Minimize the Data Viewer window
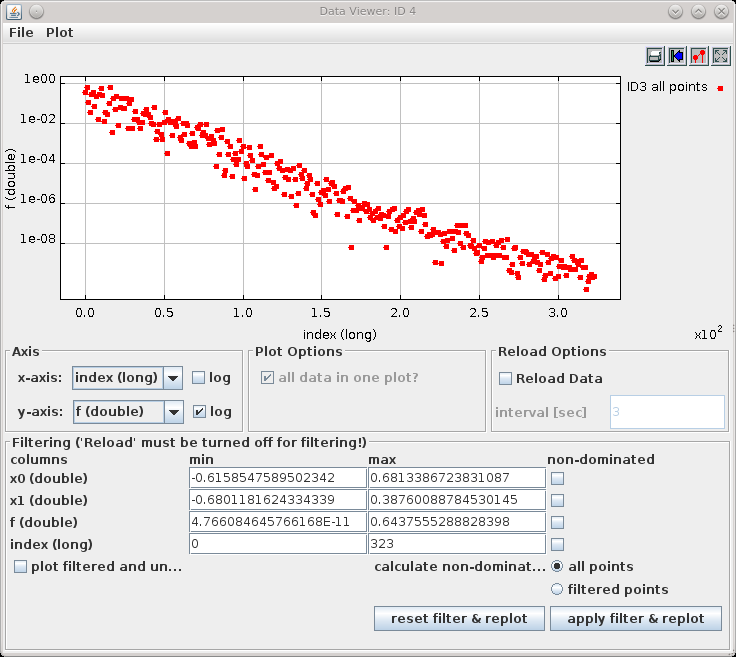This screenshot has height=657, width=736. 675,11
